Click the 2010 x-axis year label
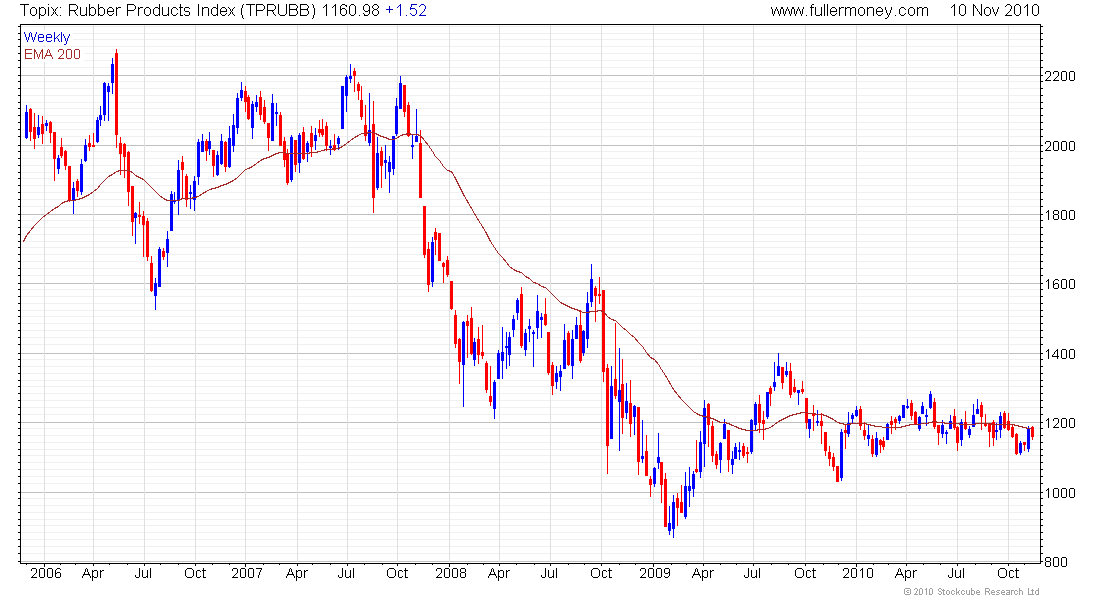Screen dimensions: 1100x600 857,573
